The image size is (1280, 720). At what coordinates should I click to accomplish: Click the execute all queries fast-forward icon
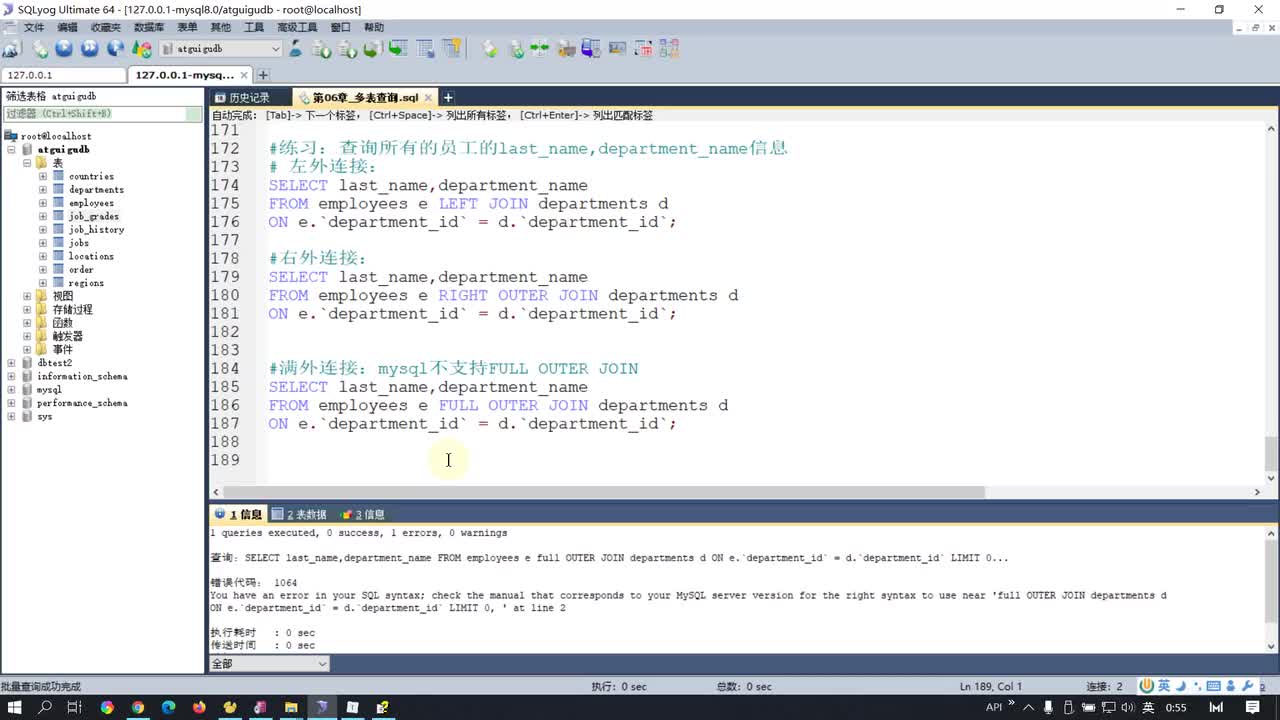90,48
